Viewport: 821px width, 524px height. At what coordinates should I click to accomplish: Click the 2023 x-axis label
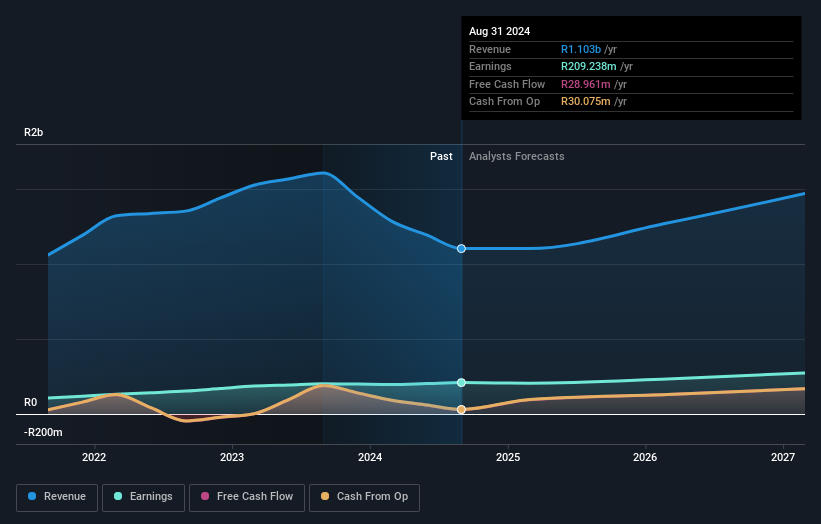tap(232, 458)
